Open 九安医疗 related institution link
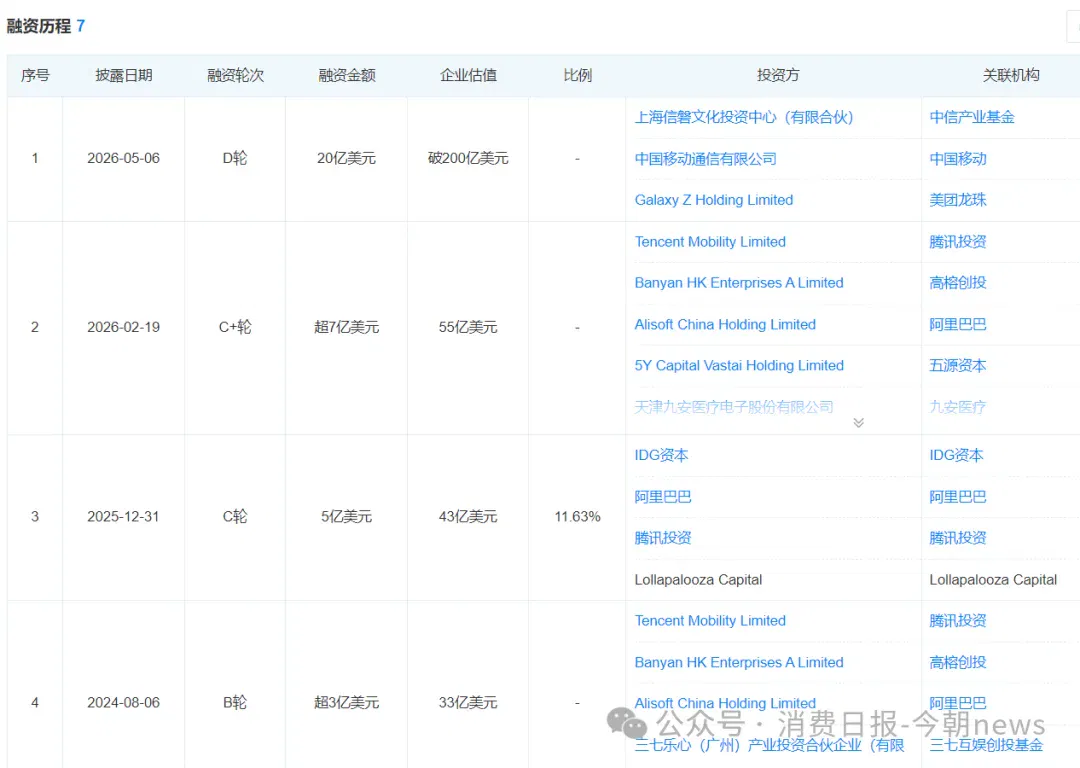The width and height of the screenshot is (1080, 768). click(957, 407)
